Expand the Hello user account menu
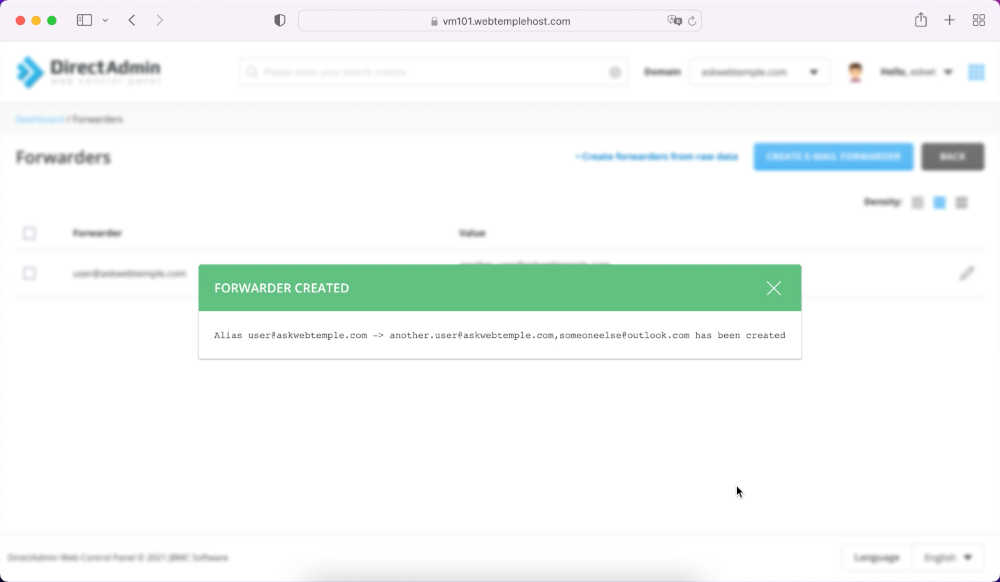The height and width of the screenshot is (582, 1000). point(916,72)
